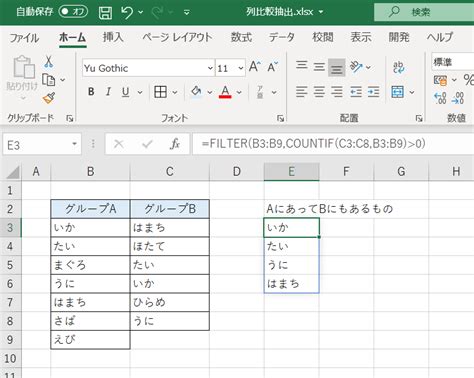This screenshot has width=474, height=378.
Task: Open alignment dialog launcher in 配置 group
Action: [419, 118]
